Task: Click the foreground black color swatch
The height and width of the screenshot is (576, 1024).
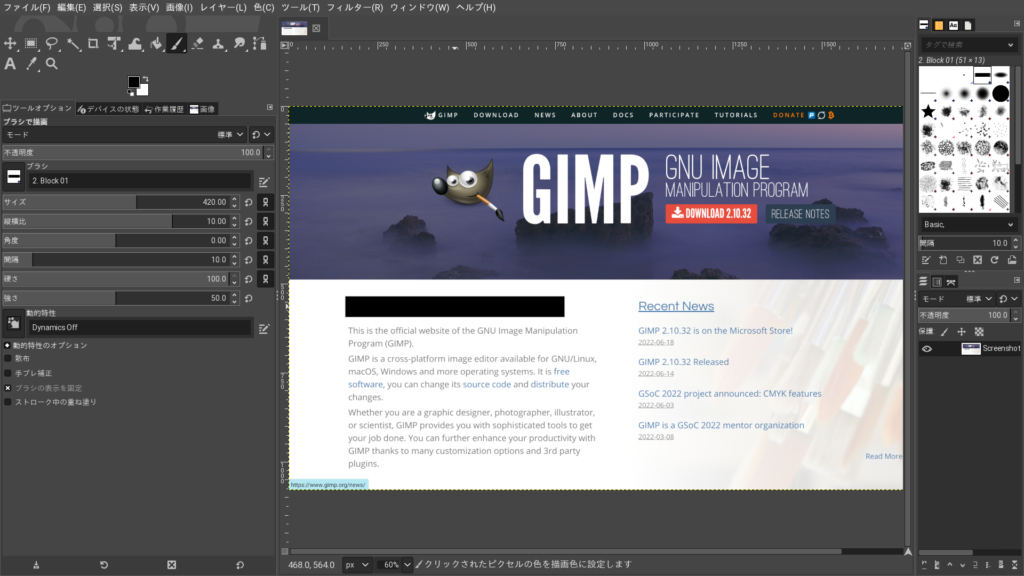Action: 133,82
